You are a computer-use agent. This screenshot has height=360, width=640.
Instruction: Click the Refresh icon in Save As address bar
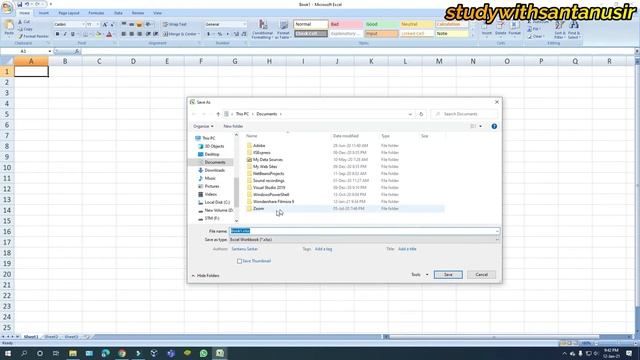coord(421,114)
